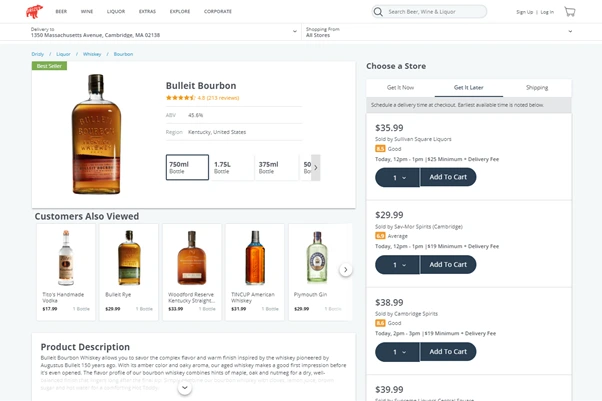Viewport: 602px width, 401px height.
Task: Add the $35.99 bottle to cart
Action: tap(448, 177)
